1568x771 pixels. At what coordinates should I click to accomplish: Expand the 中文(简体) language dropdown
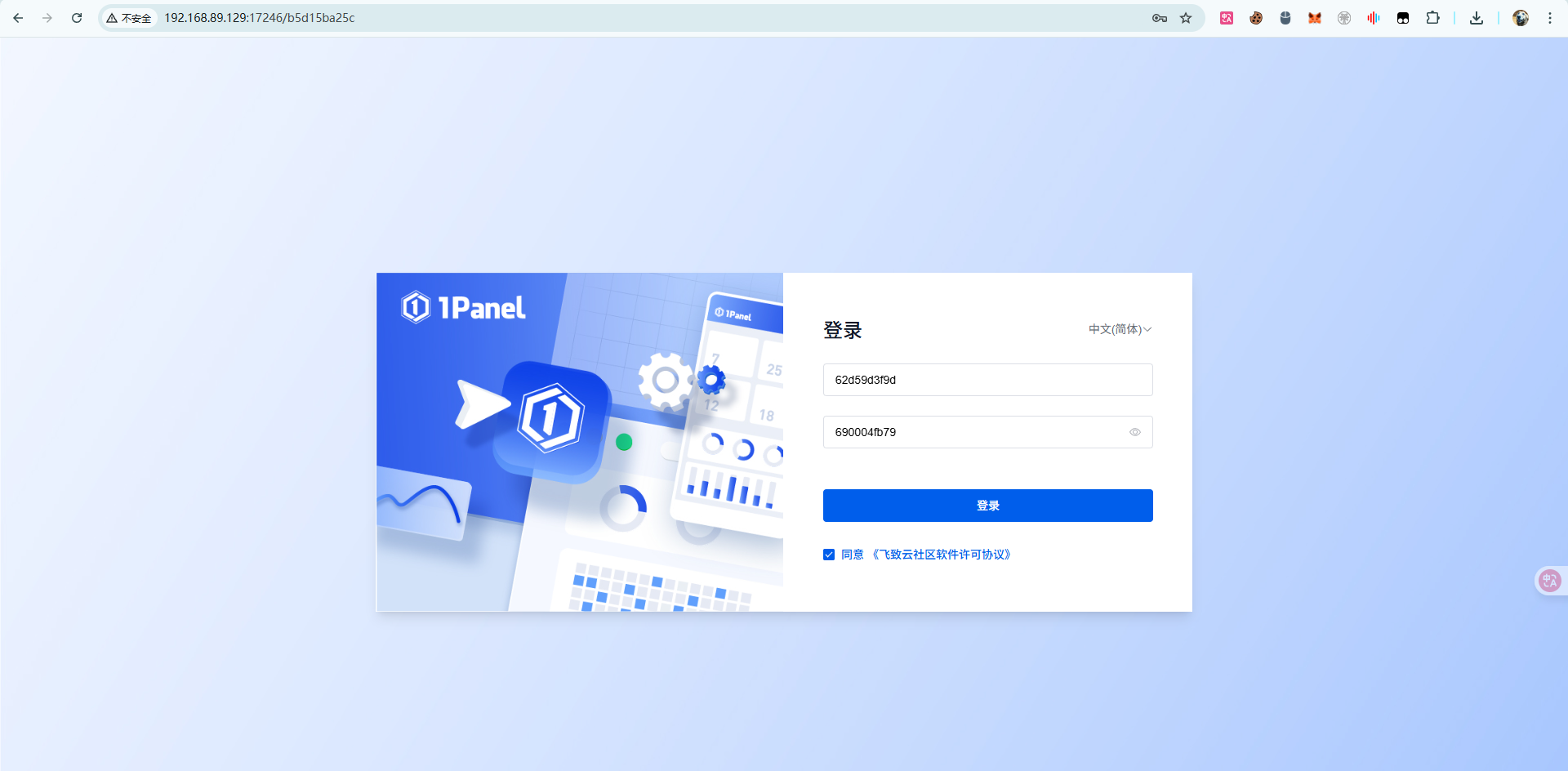tap(1120, 329)
